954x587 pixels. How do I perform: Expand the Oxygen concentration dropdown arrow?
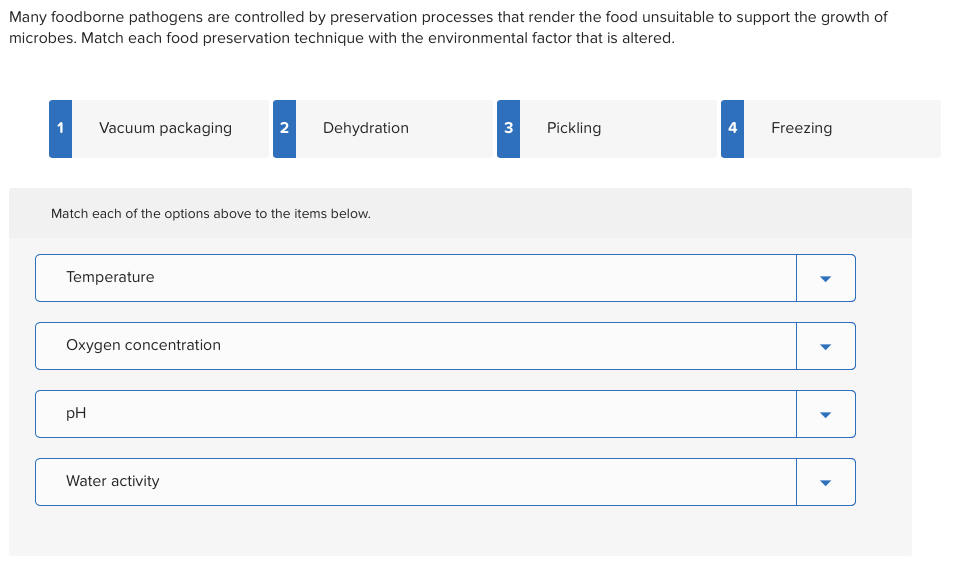(825, 346)
